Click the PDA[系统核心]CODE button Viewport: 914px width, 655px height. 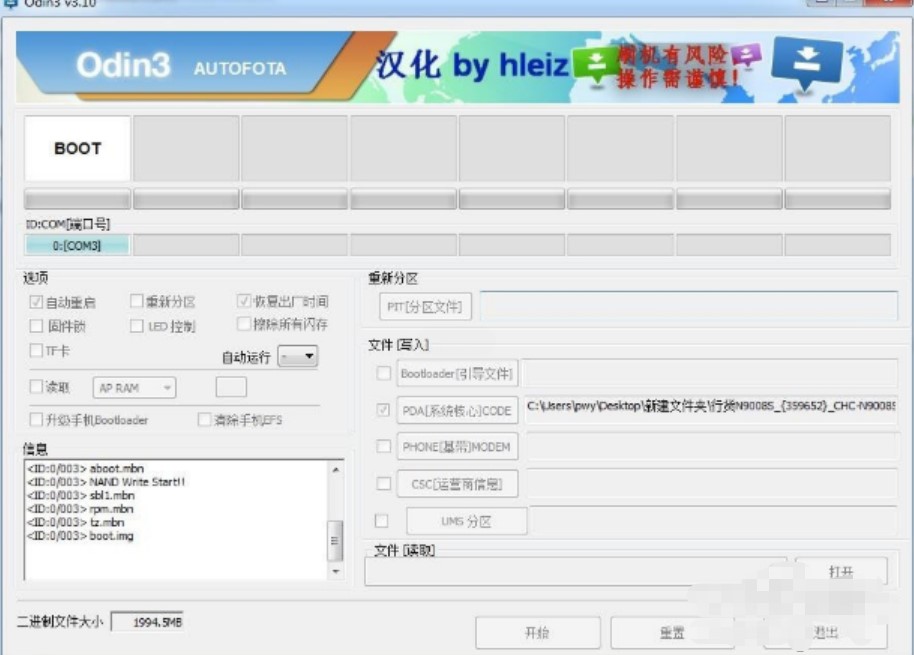pyautogui.click(x=457, y=410)
